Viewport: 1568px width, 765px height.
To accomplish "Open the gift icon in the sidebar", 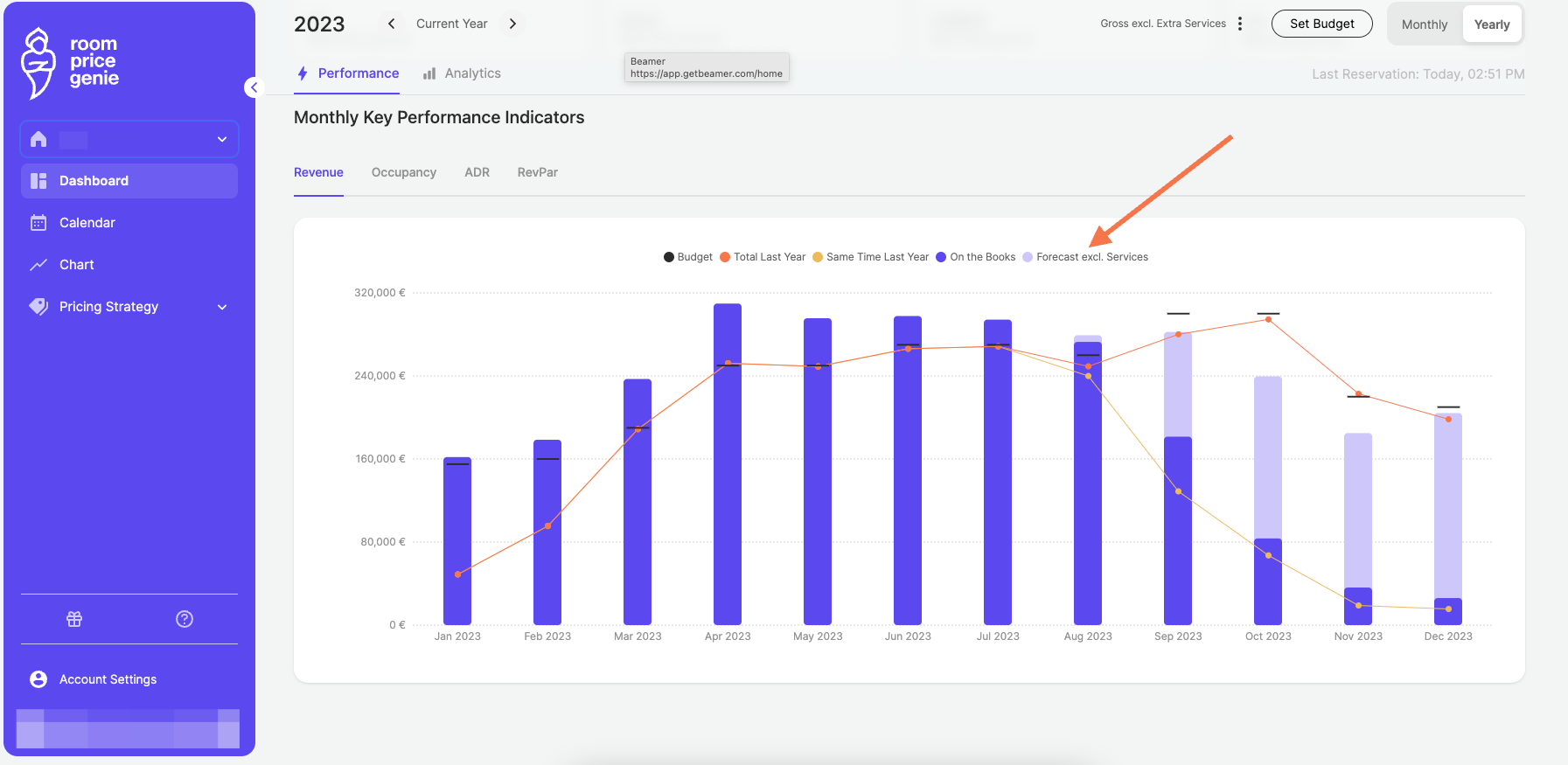I will click(x=74, y=619).
